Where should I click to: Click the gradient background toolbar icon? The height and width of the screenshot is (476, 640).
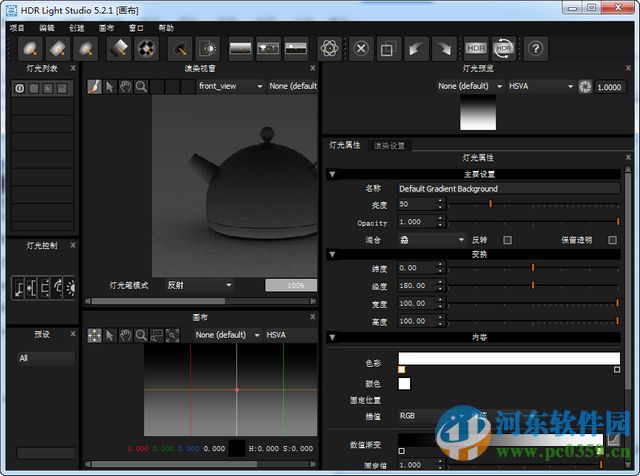pos(240,49)
